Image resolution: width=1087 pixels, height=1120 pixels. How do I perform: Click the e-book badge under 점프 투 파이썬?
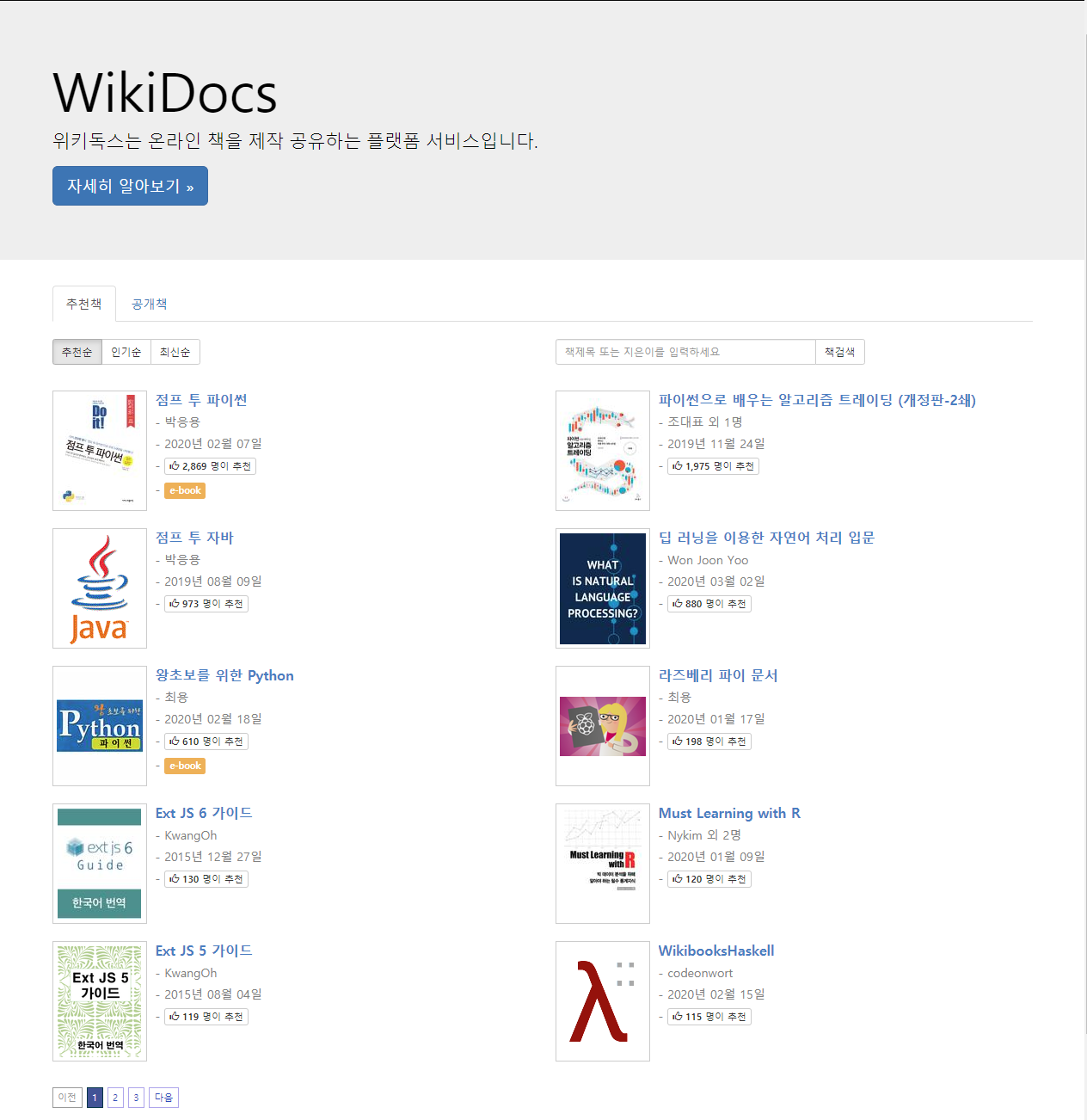185,490
